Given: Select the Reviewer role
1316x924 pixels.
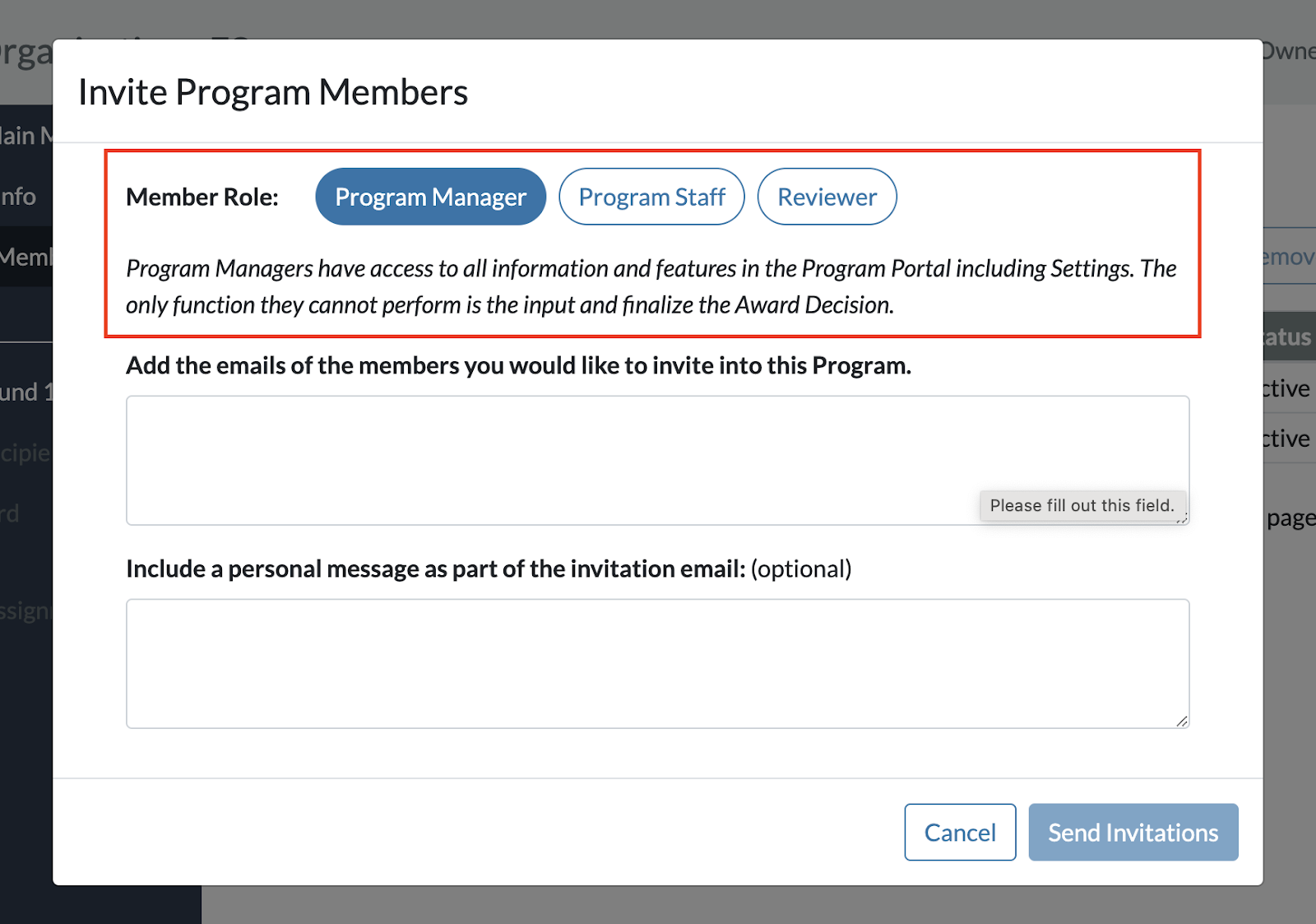Looking at the screenshot, I should pyautogui.click(x=826, y=196).
